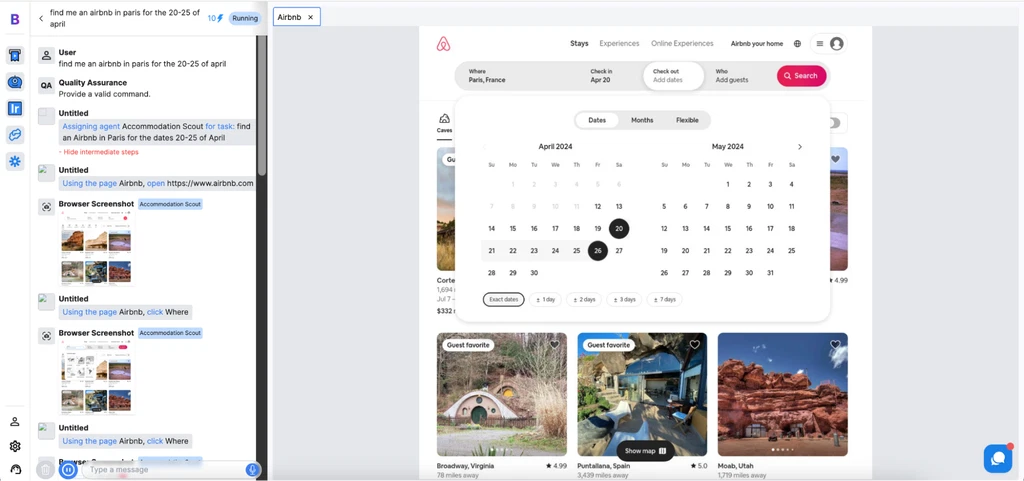This screenshot has height=481, width=1024.
Task: Click the Type a message field
Action: pyautogui.click(x=160, y=469)
